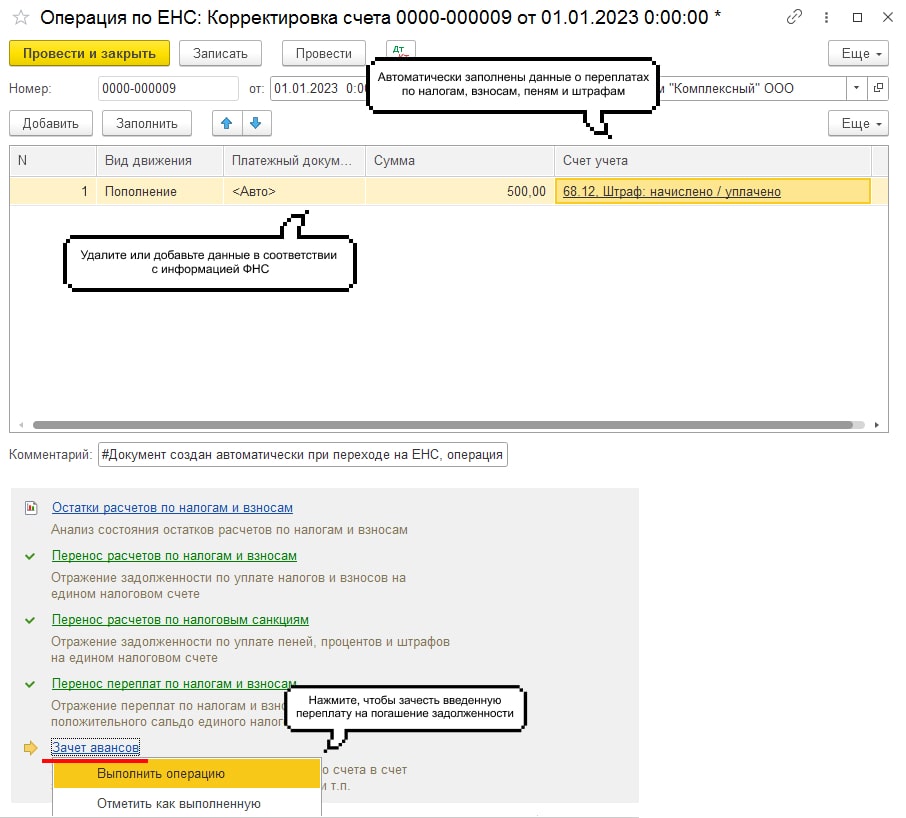Click the report icon beside Остатки расчетов

pyautogui.click(x=31, y=508)
